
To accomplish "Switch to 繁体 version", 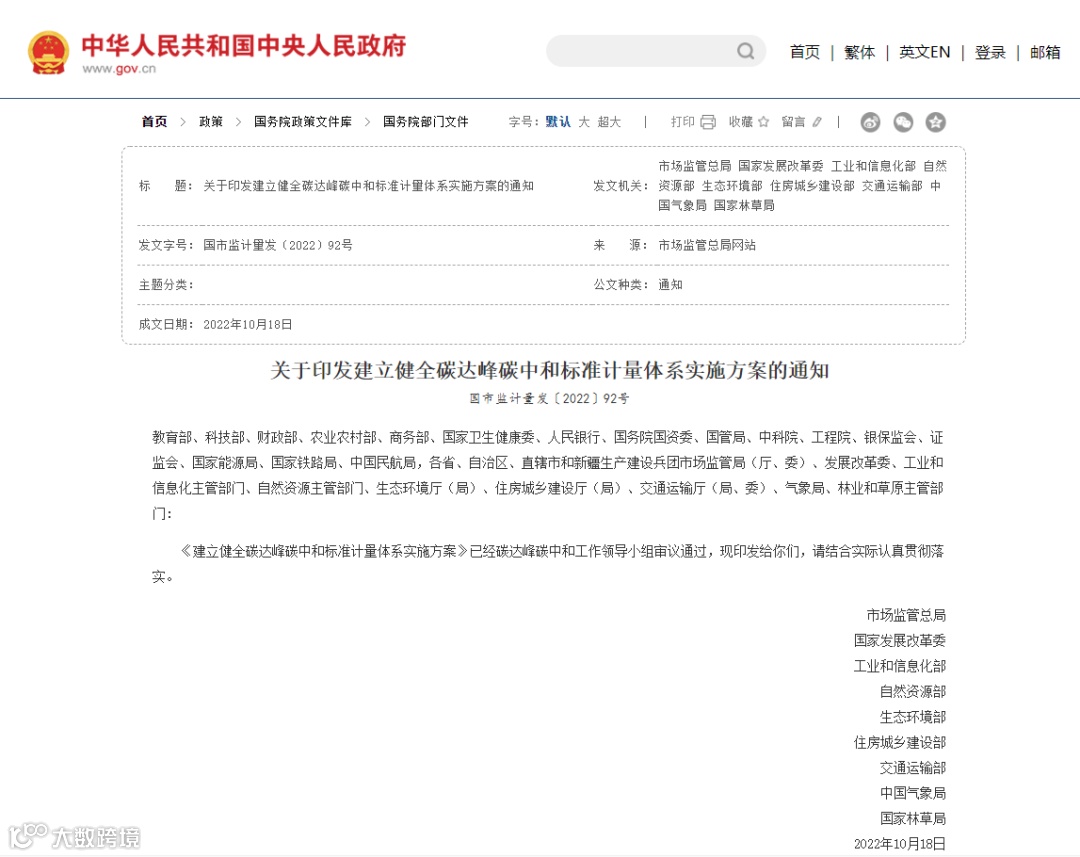I will point(860,52).
